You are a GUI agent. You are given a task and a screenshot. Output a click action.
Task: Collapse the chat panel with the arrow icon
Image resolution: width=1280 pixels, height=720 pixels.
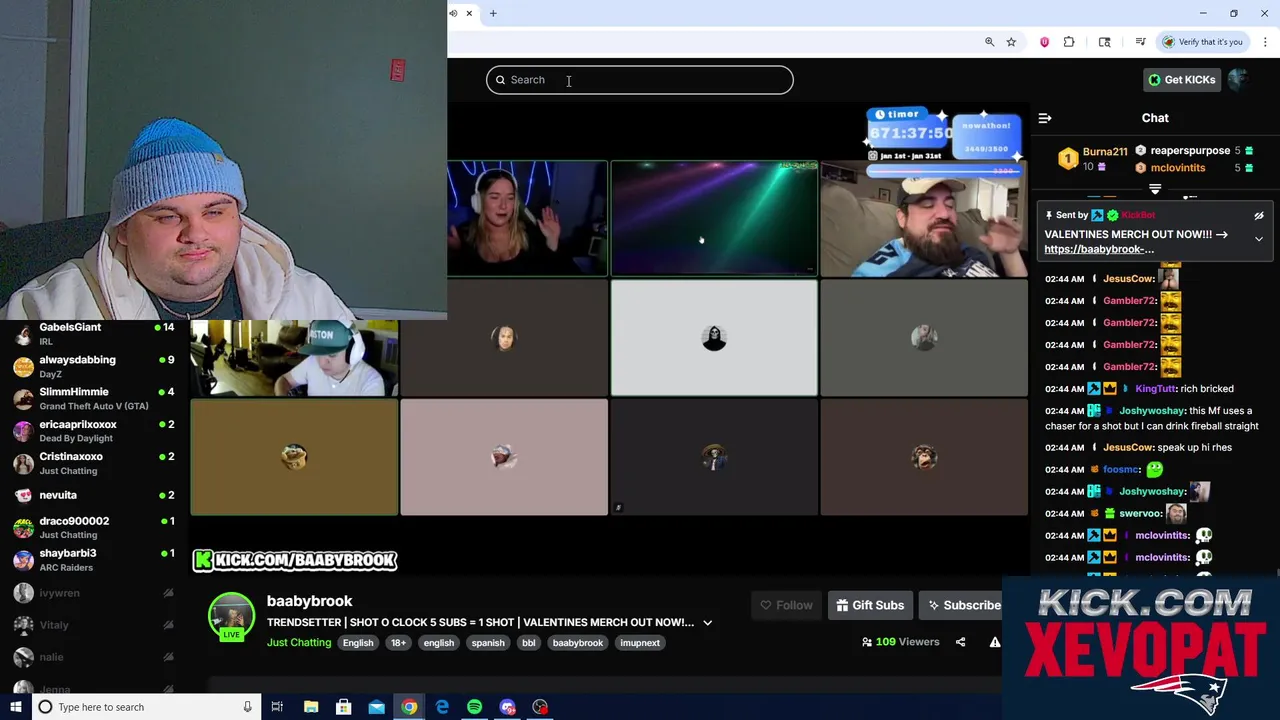coord(1045,118)
